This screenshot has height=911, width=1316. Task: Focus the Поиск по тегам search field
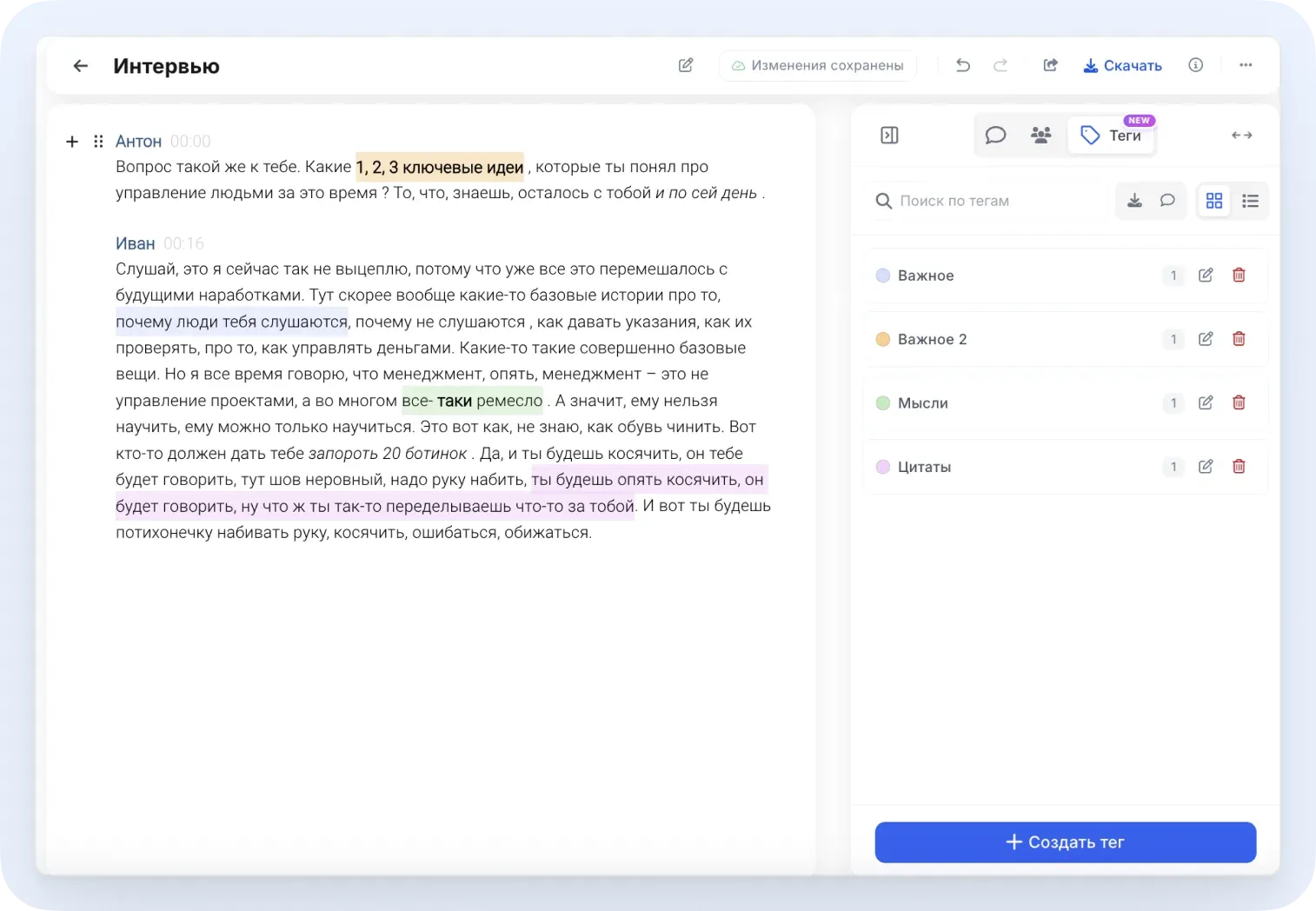click(x=991, y=201)
